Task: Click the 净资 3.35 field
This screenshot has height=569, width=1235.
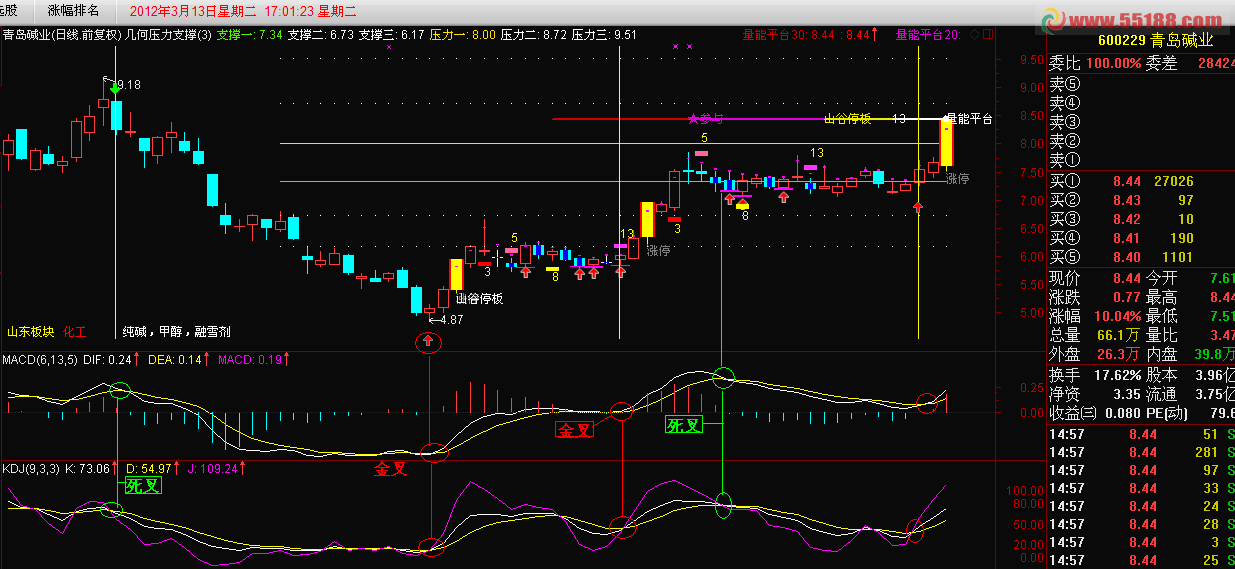Action: [1095, 394]
